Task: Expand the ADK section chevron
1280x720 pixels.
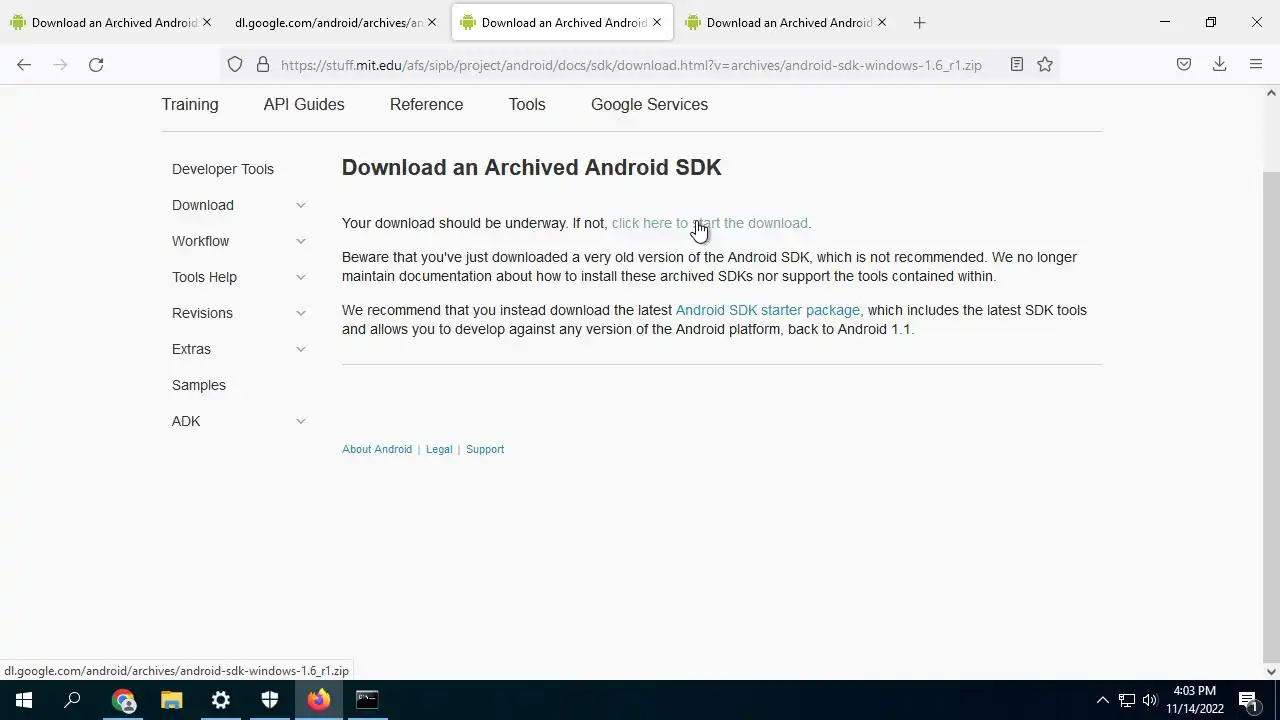Action: (300, 421)
